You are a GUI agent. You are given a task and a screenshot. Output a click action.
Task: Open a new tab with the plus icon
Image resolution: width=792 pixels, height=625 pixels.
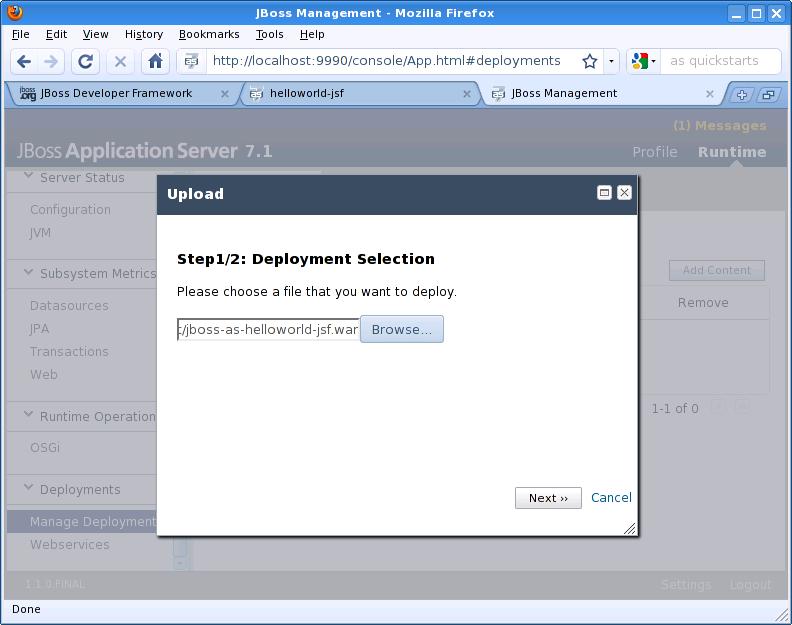pyautogui.click(x=741, y=94)
